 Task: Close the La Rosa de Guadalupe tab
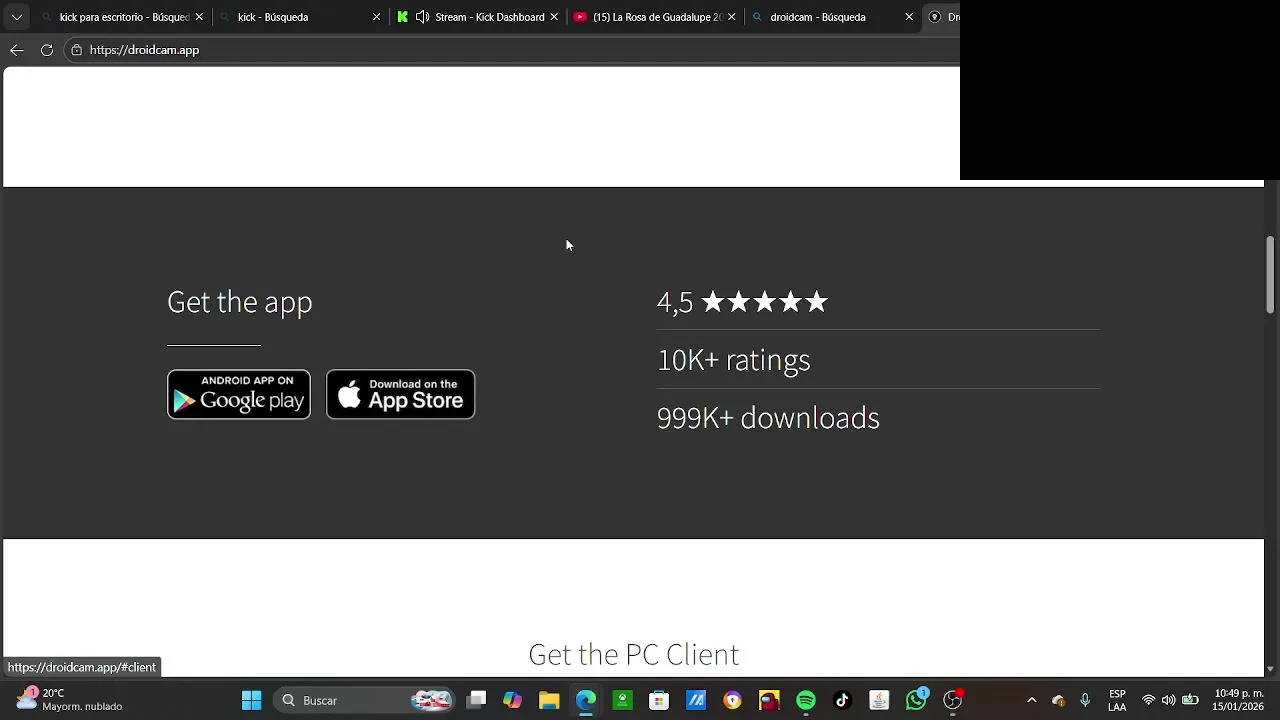pyautogui.click(x=732, y=17)
